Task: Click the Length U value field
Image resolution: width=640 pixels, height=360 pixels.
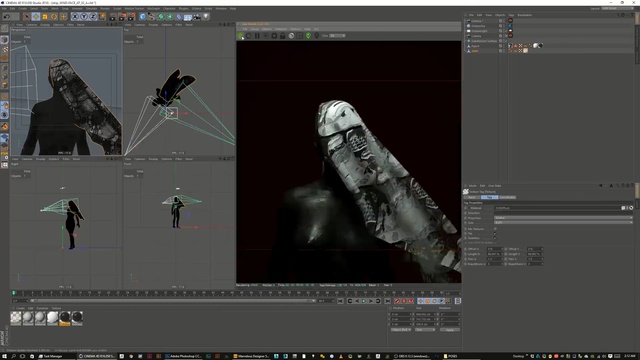Action: 494,254
